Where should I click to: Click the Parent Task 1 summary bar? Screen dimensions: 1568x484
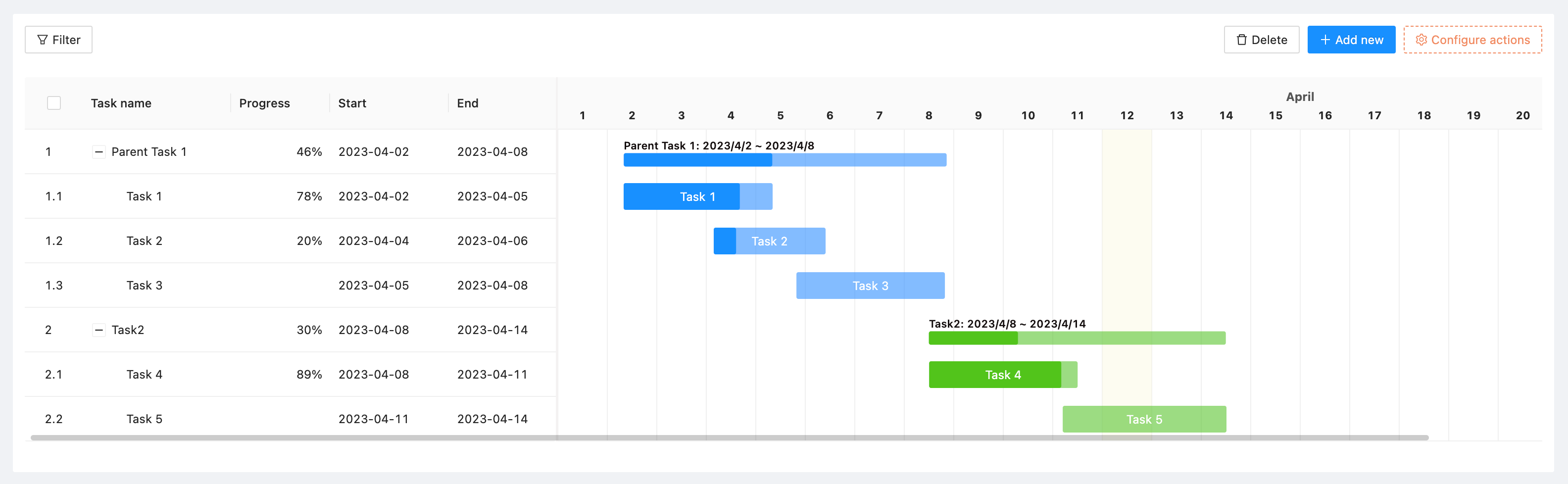(x=784, y=160)
